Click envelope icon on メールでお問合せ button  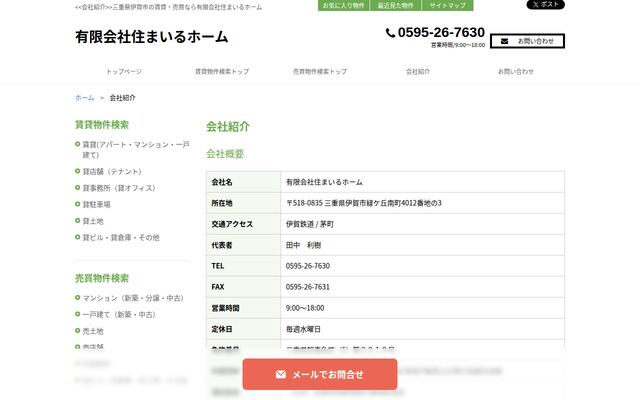click(281, 374)
